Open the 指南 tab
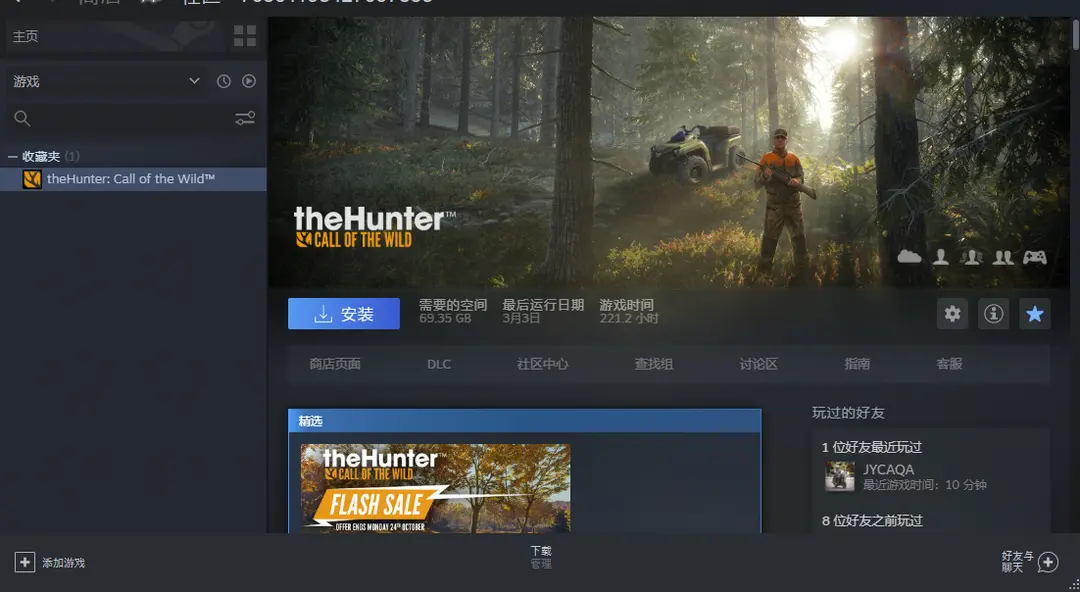This screenshot has height=592, width=1080. pyautogui.click(x=857, y=364)
